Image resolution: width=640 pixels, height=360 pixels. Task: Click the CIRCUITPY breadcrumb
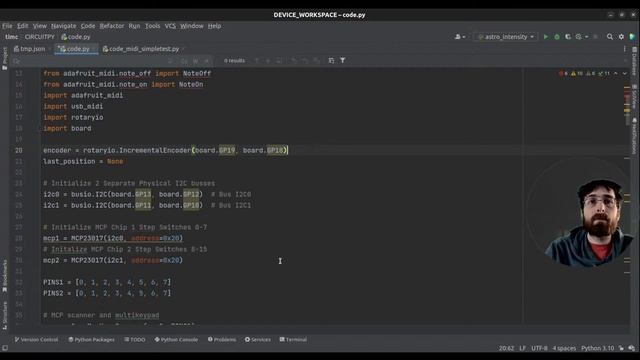click(x=40, y=37)
